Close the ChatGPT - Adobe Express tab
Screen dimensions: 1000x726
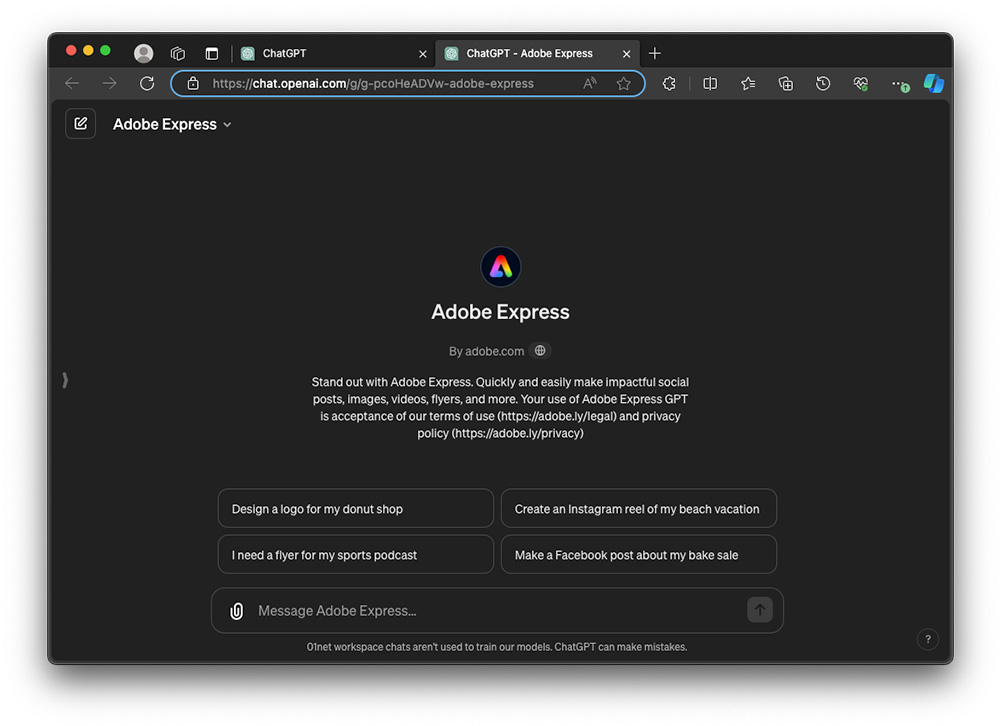pos(626,54)
